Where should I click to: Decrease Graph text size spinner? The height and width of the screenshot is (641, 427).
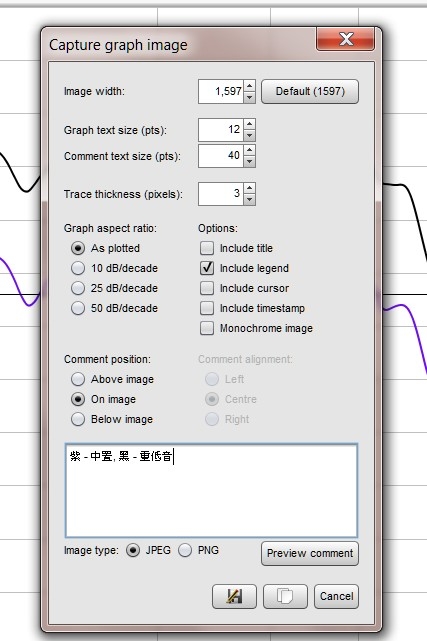click(x=249, y=135)
